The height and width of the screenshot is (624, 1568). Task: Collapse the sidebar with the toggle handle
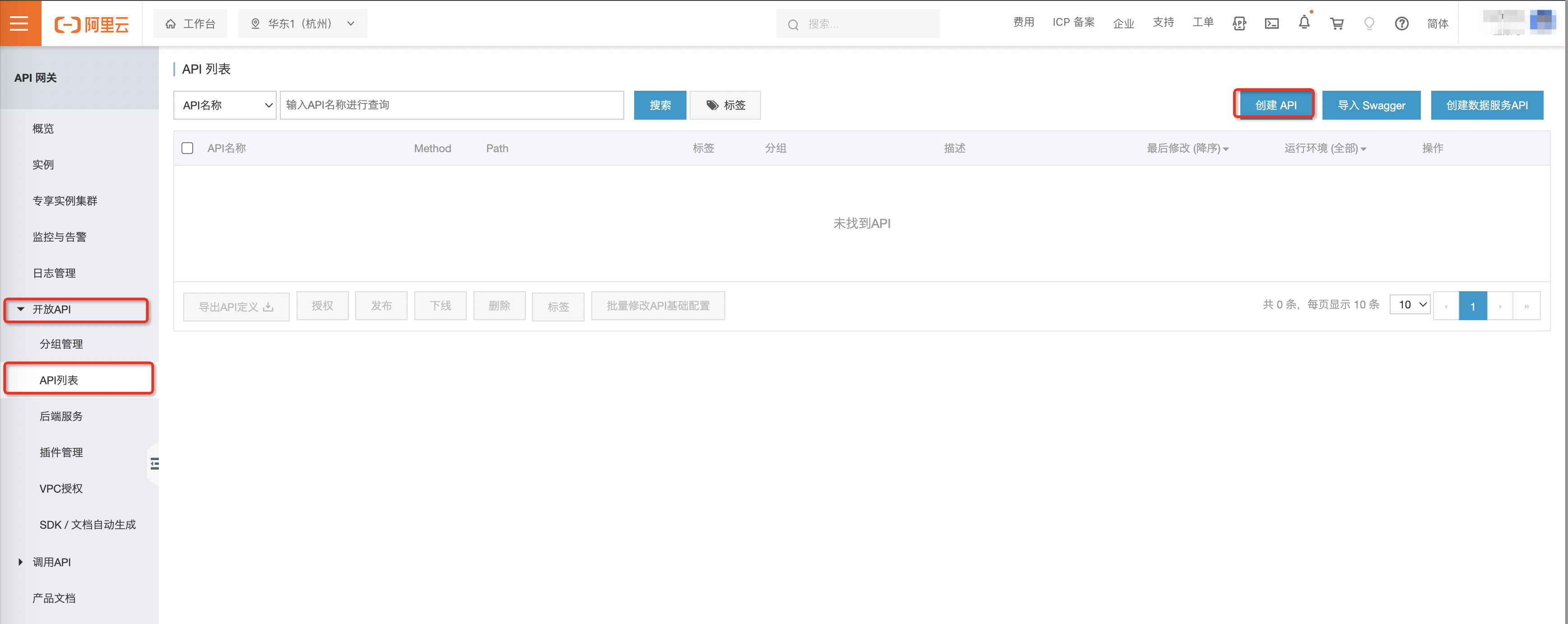[x=155, y=464]
